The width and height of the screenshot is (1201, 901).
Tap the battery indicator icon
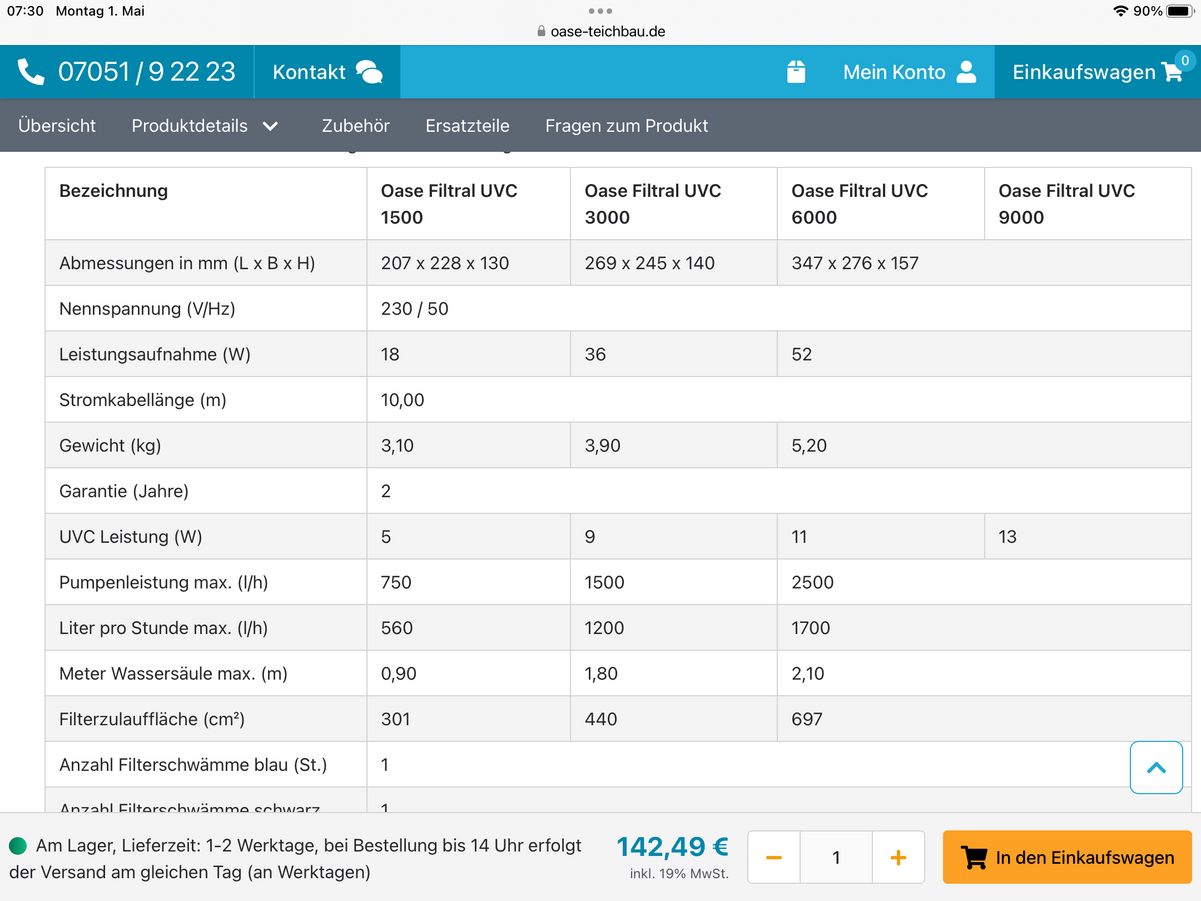[1180, 11]
